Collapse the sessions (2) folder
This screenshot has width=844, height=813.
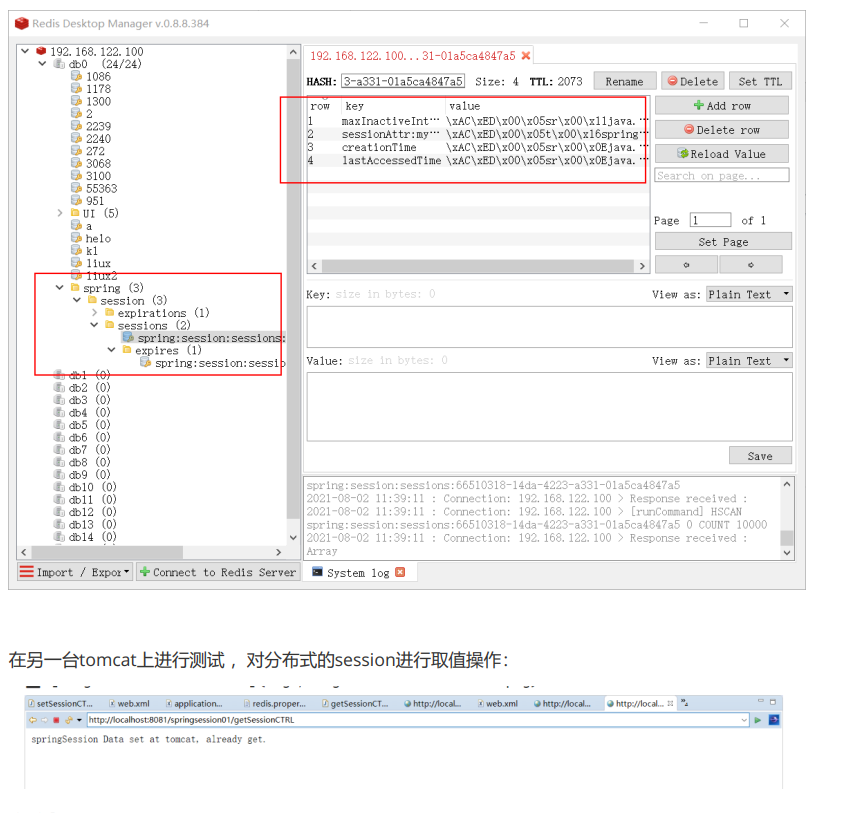click(x=94, y=325)
